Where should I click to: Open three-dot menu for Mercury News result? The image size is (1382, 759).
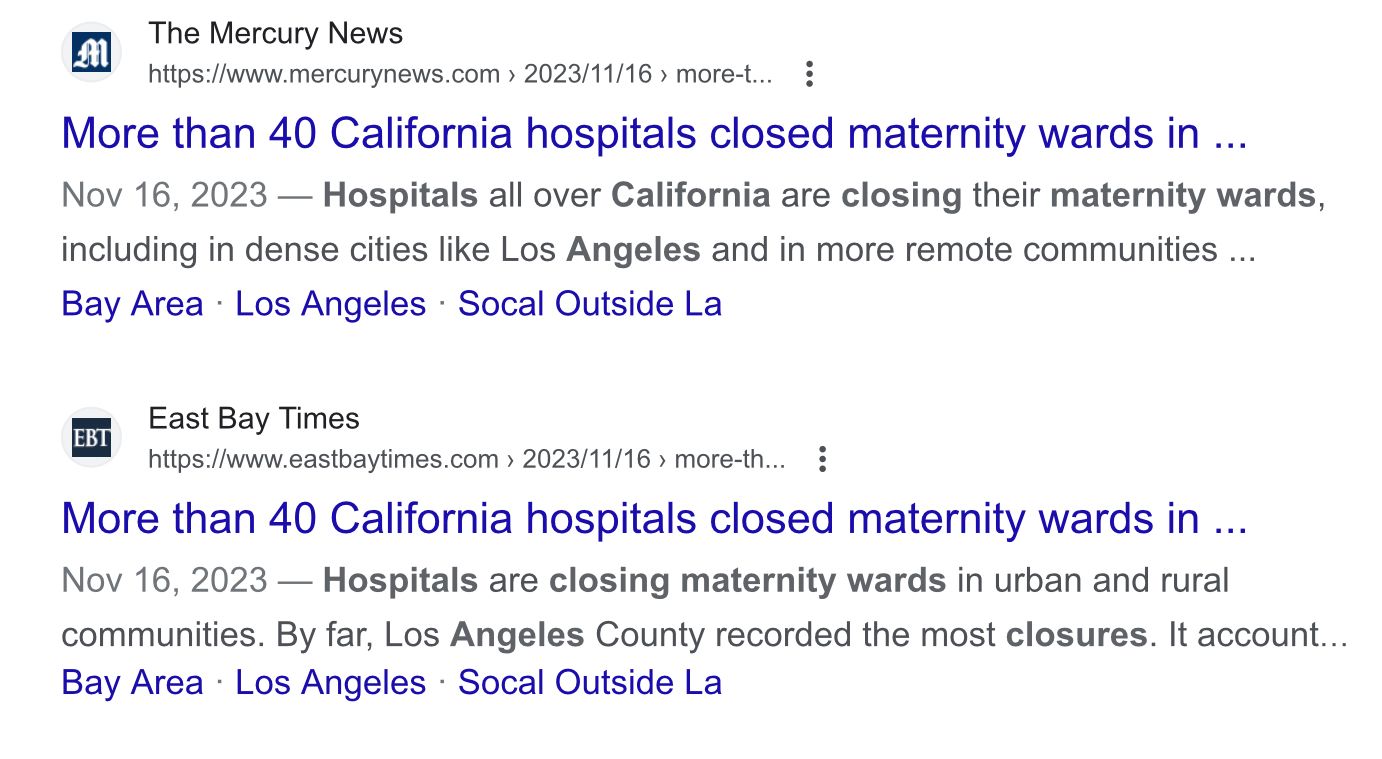click(x=810, y=74)
